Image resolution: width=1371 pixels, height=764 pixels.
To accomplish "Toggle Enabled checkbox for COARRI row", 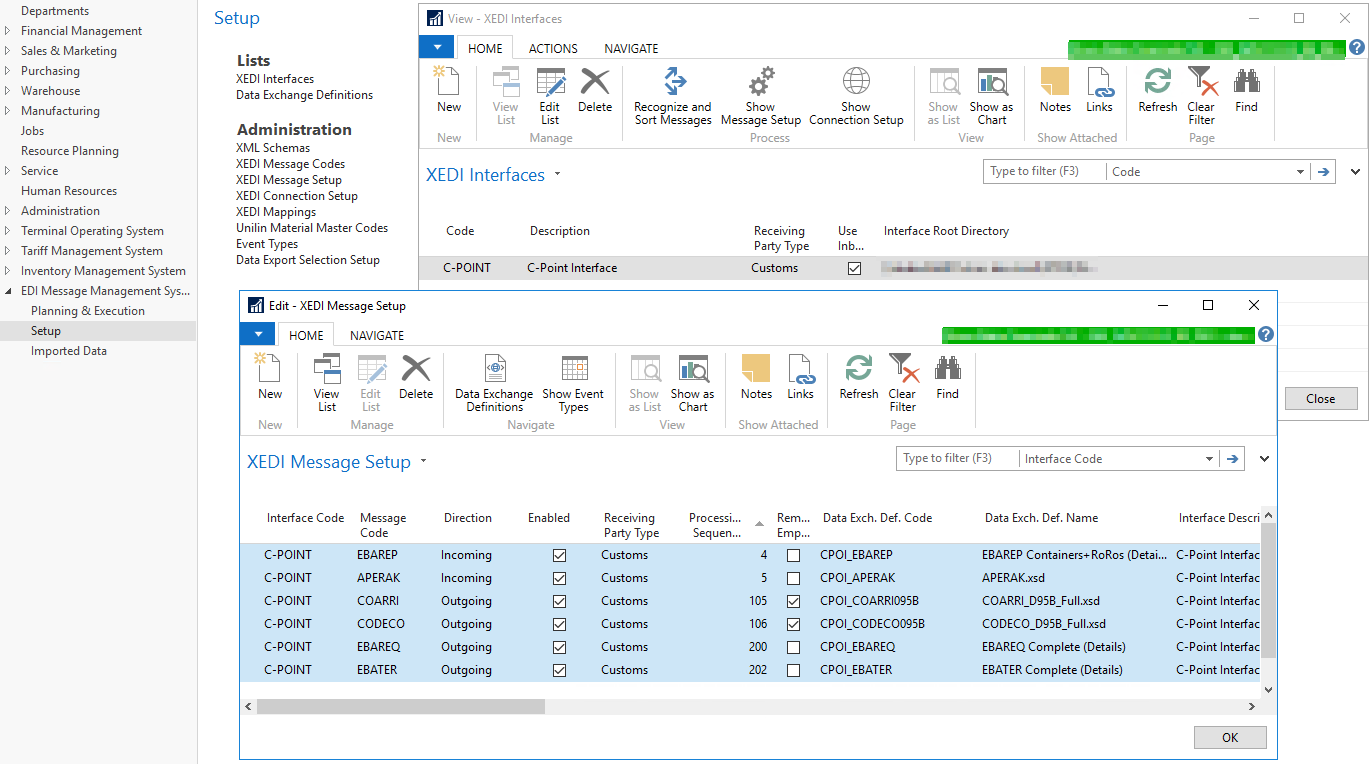I will point(559,601).
